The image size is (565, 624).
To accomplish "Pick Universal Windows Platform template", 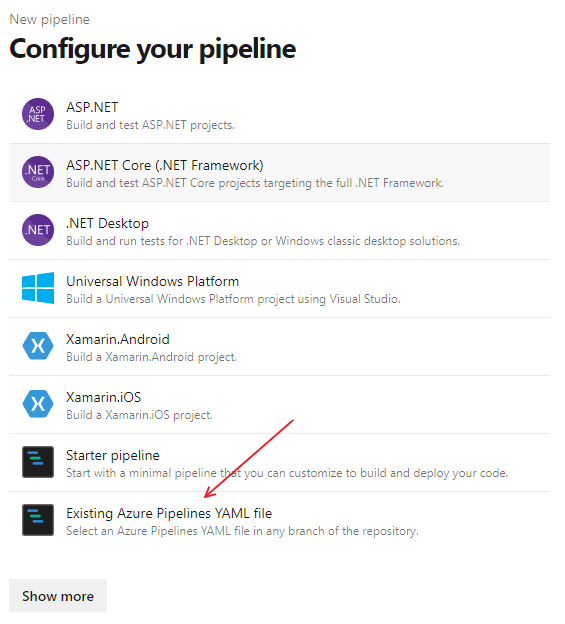I will coord(152,281).
